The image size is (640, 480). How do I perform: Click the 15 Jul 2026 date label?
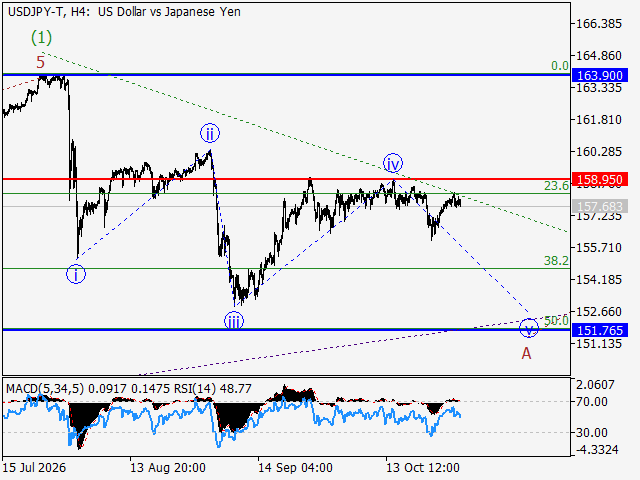pyautogui.click(x=35, y=467)
